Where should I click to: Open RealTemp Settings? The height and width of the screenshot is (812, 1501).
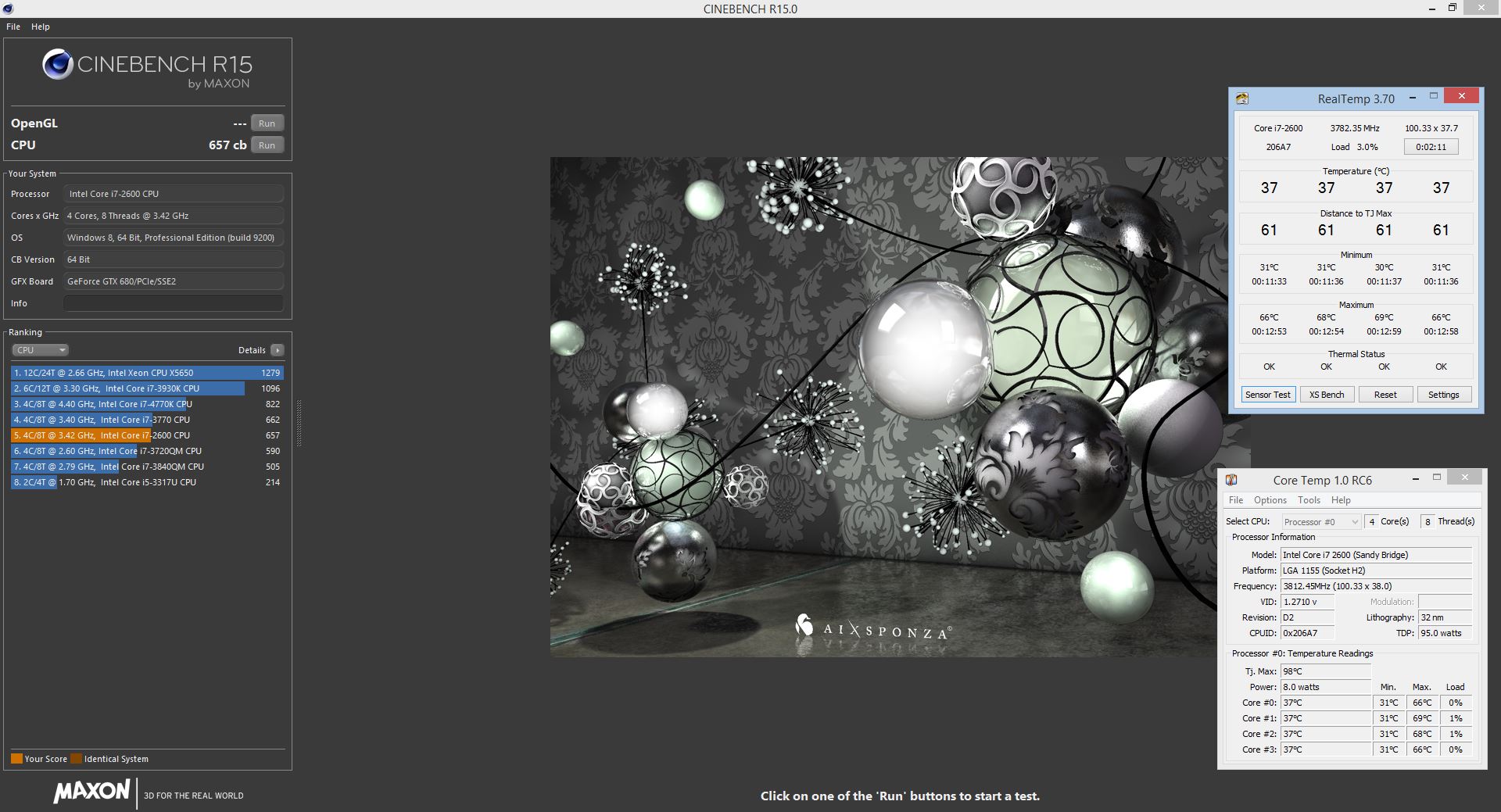(x=1444, y=395)
